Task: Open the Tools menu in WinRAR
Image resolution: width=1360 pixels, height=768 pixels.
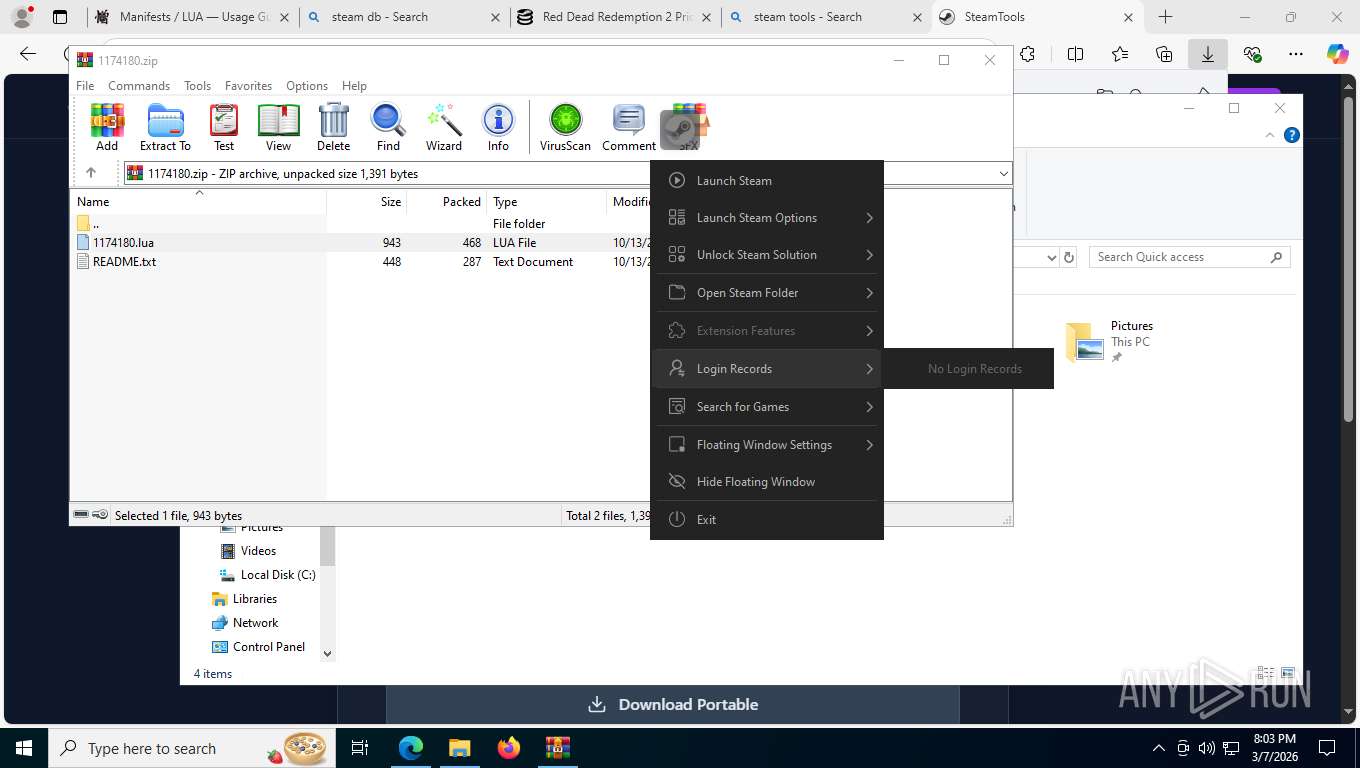Action: click(x=197, y=86)
